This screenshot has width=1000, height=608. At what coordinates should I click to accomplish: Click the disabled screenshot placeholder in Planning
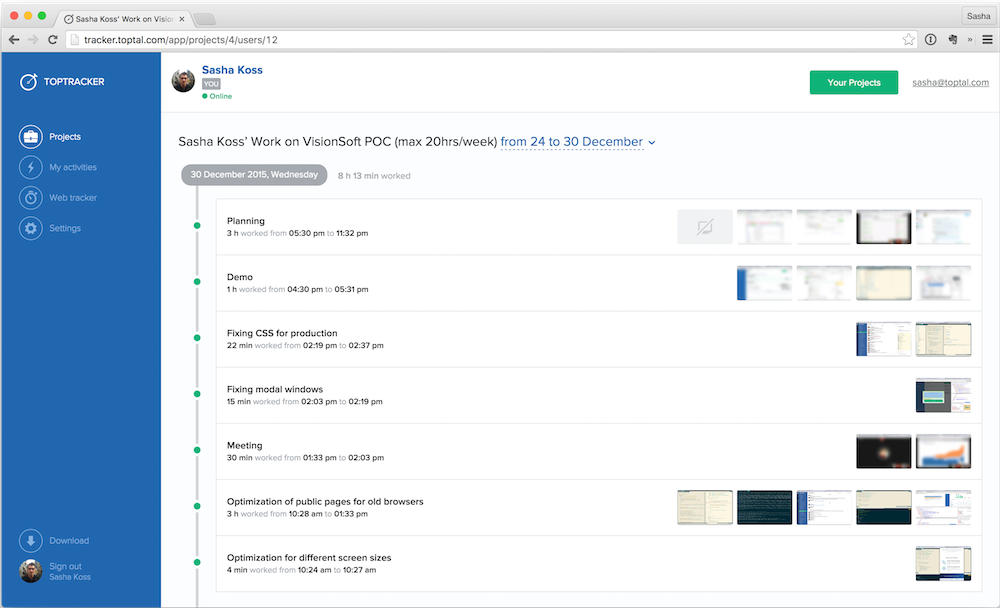click(705, 227)
